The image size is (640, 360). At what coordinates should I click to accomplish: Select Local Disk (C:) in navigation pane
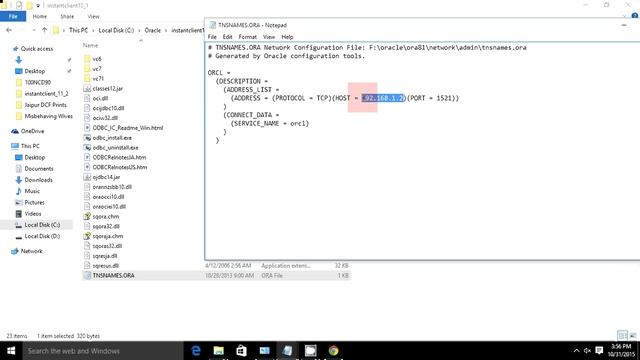(x=42, y=225)
